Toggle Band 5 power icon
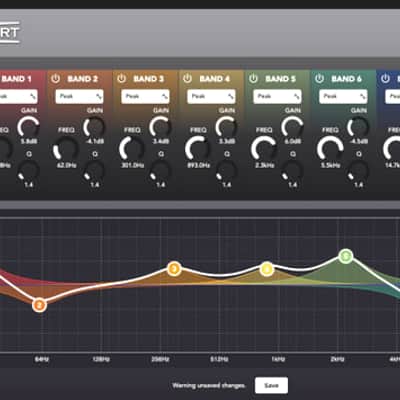The image size is (400, 400). tap(253, 79)
